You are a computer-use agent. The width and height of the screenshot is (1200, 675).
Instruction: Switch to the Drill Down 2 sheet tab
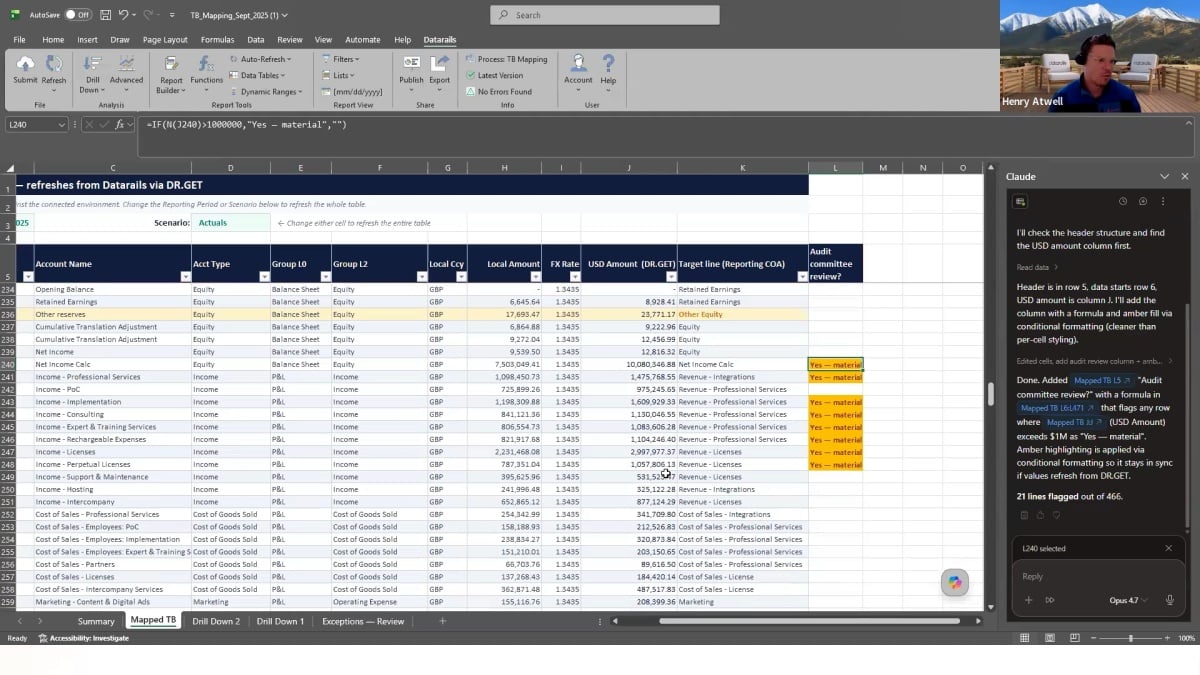tap(216, 621)
